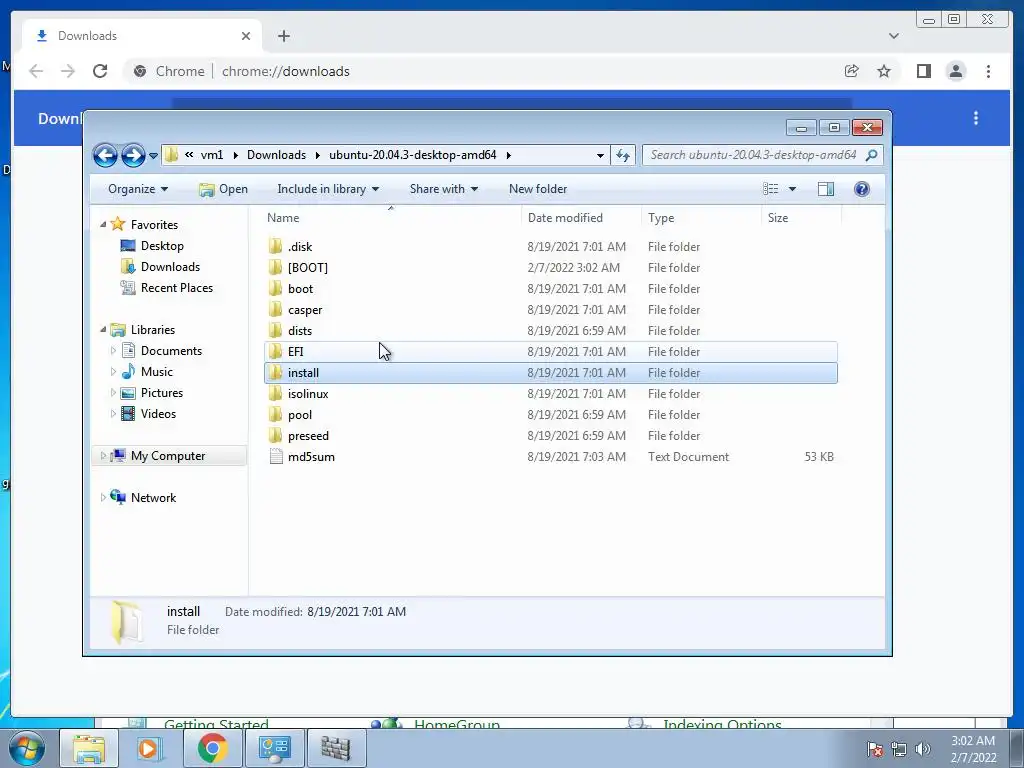Expand the Network tree node
The height and width of the screenshot is (768, 1024).
click(x=103, y=497)
